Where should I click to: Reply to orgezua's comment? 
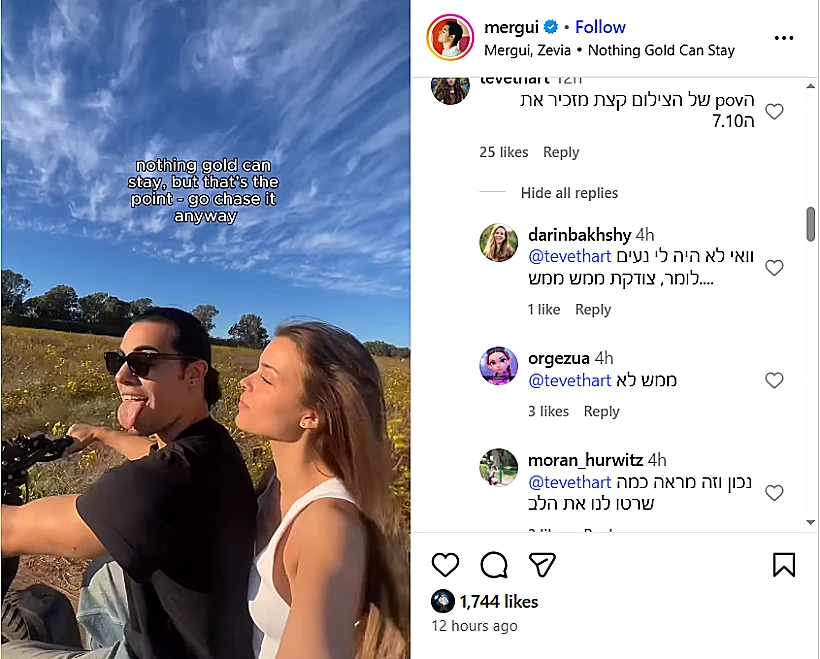coord(602,411)
